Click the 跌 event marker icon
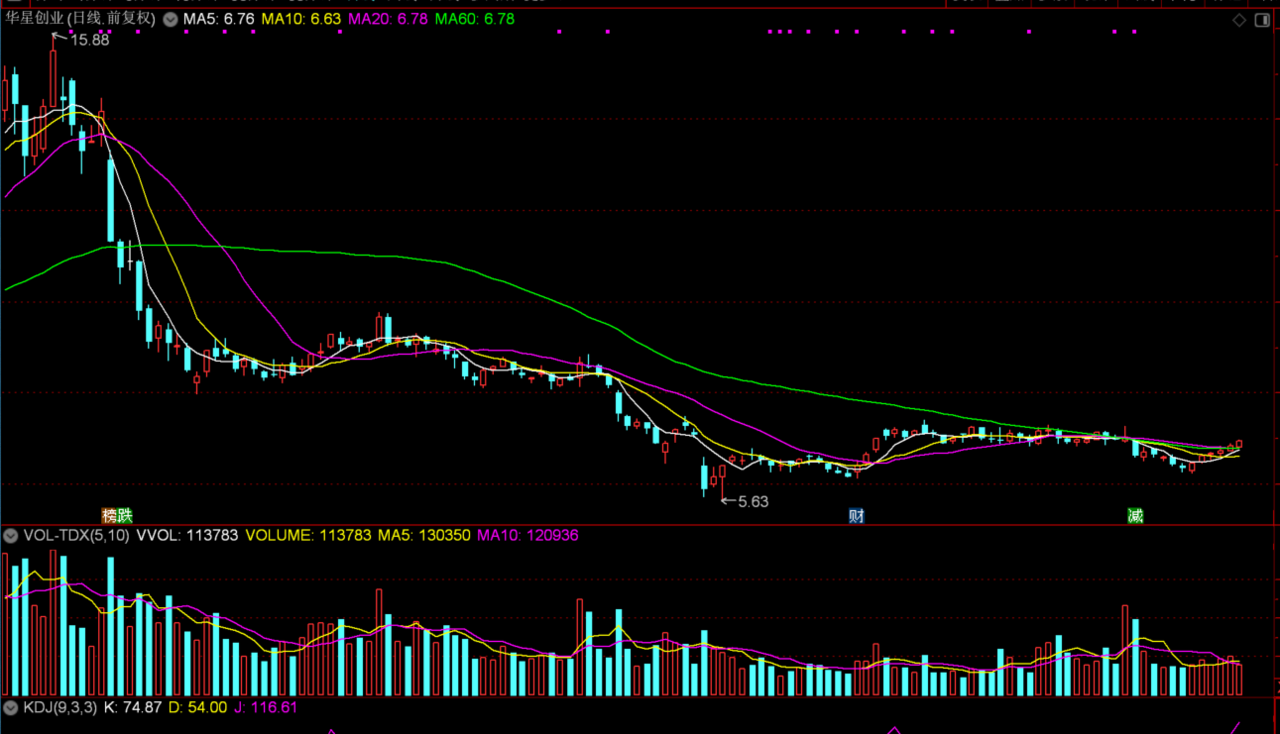 pyautogui.click(x=124, y=516)
